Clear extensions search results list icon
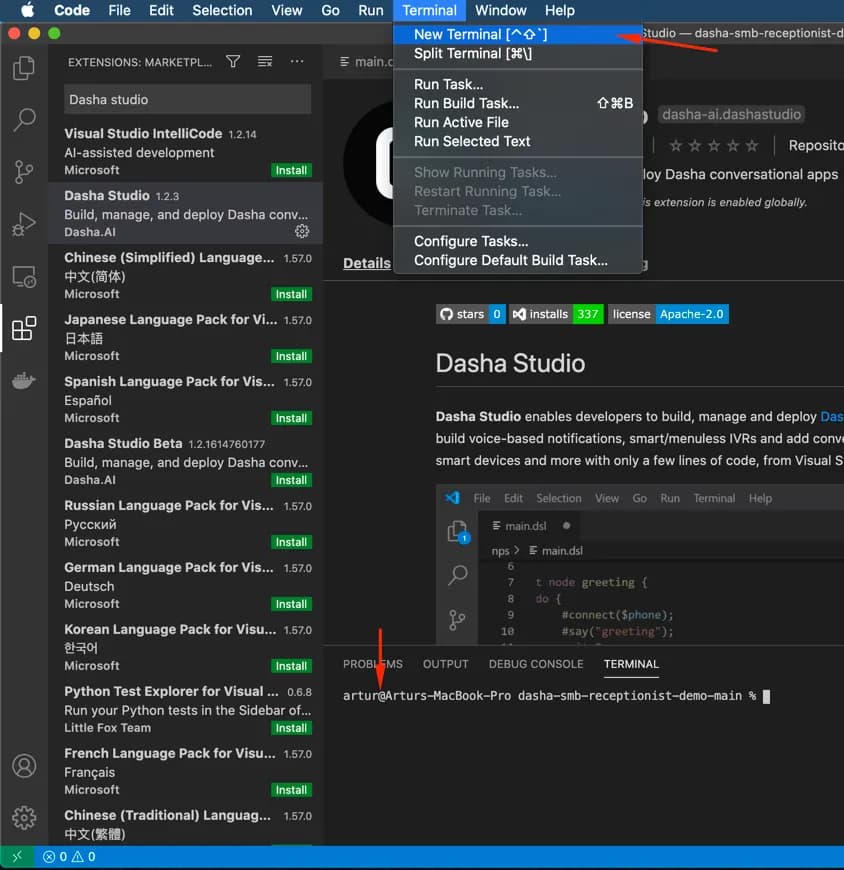The width and height of the screenshot is (844, 870). pyautogui.click(x=265, y=62)
